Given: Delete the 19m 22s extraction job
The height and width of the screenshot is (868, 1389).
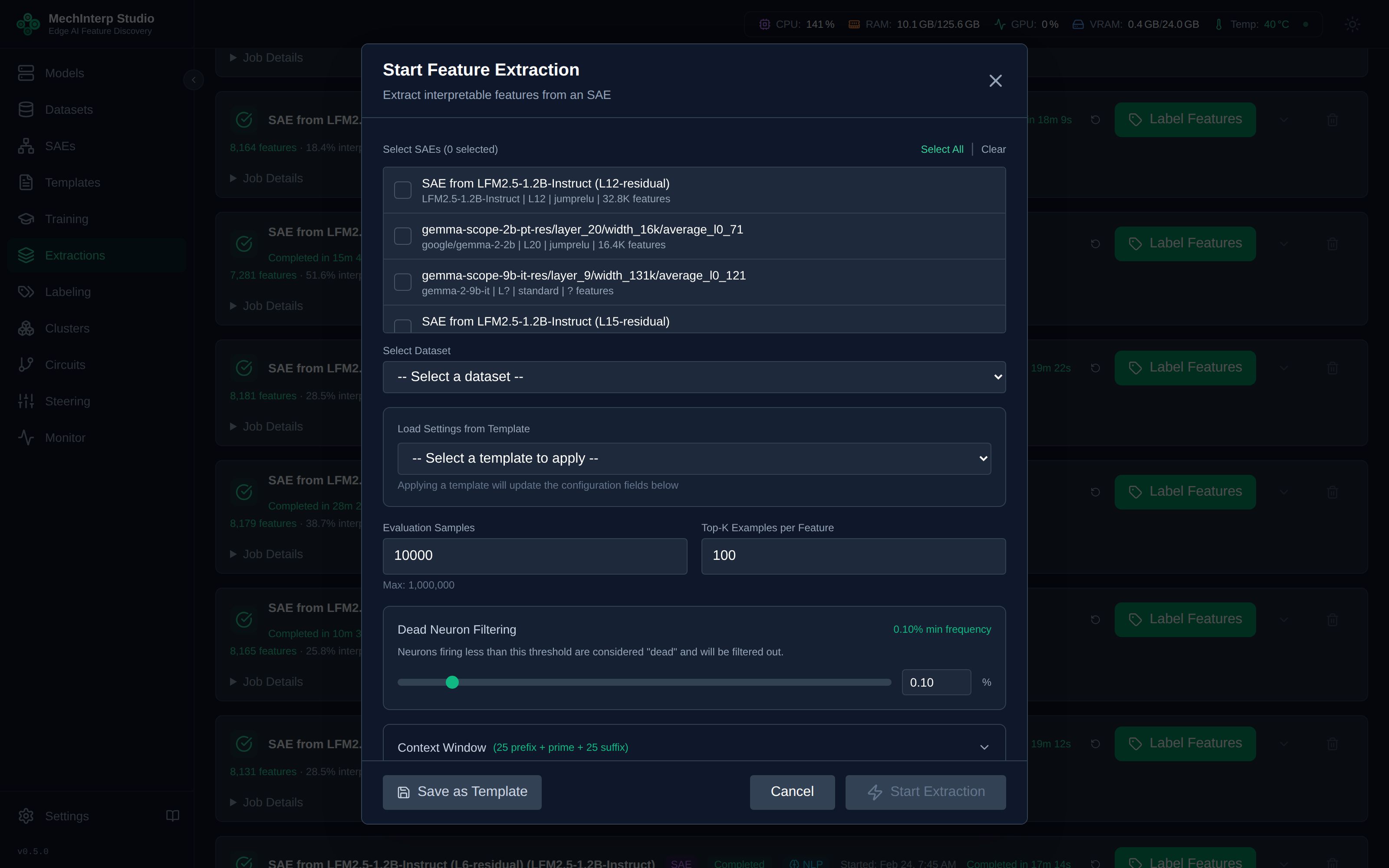Looking at the screenshot, I should (x=1333, y=368).
